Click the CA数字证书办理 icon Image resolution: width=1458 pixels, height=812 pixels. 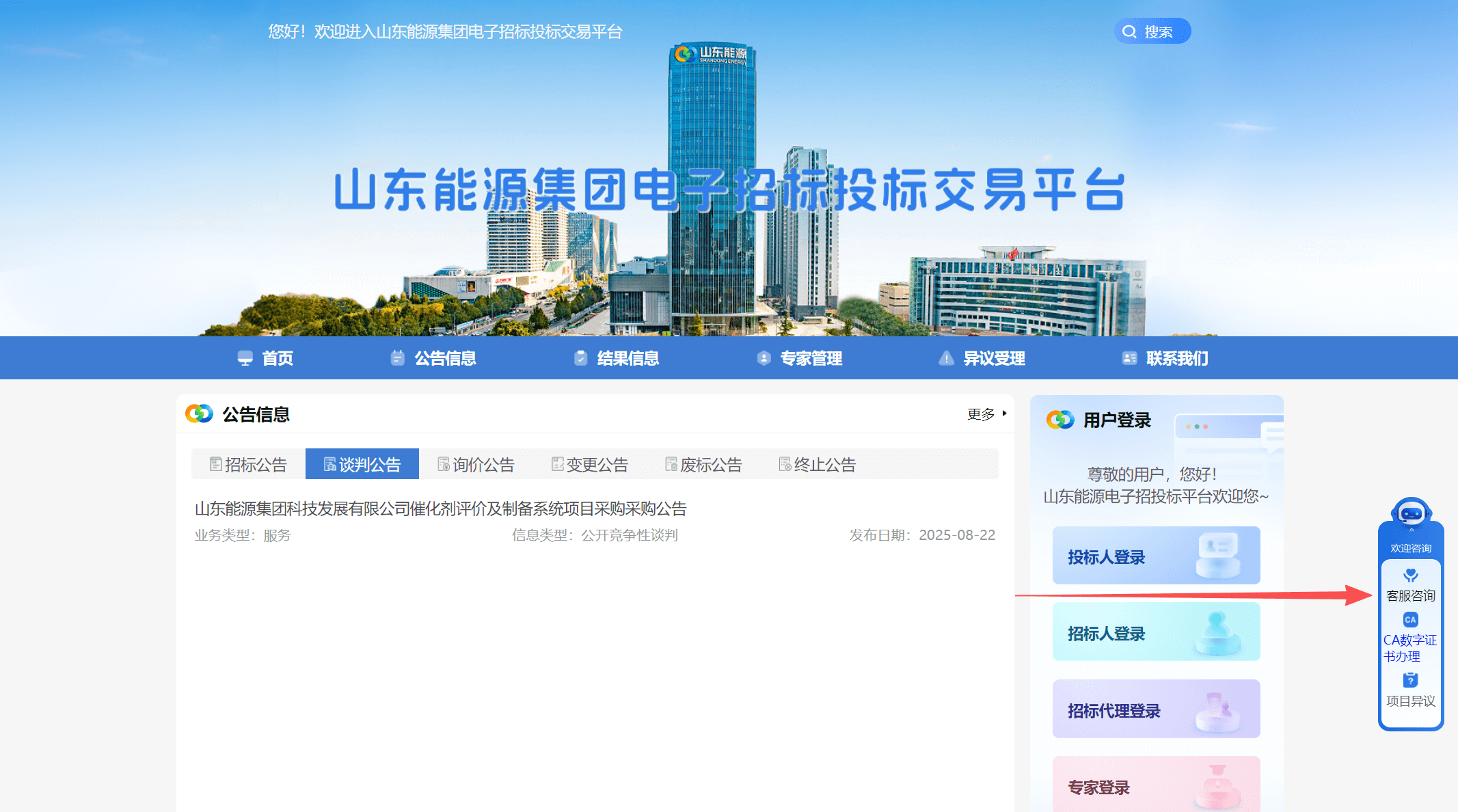[x=1410, y=620]
